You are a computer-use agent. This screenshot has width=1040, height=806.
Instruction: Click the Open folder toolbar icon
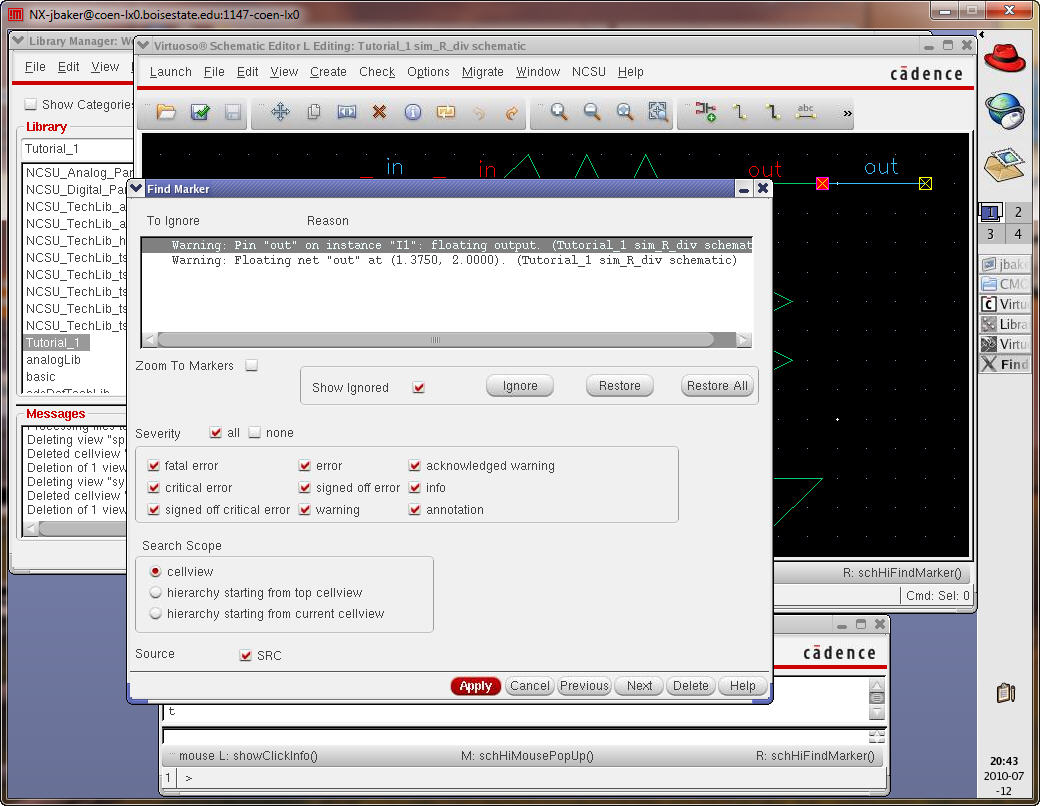pos(166,112)
